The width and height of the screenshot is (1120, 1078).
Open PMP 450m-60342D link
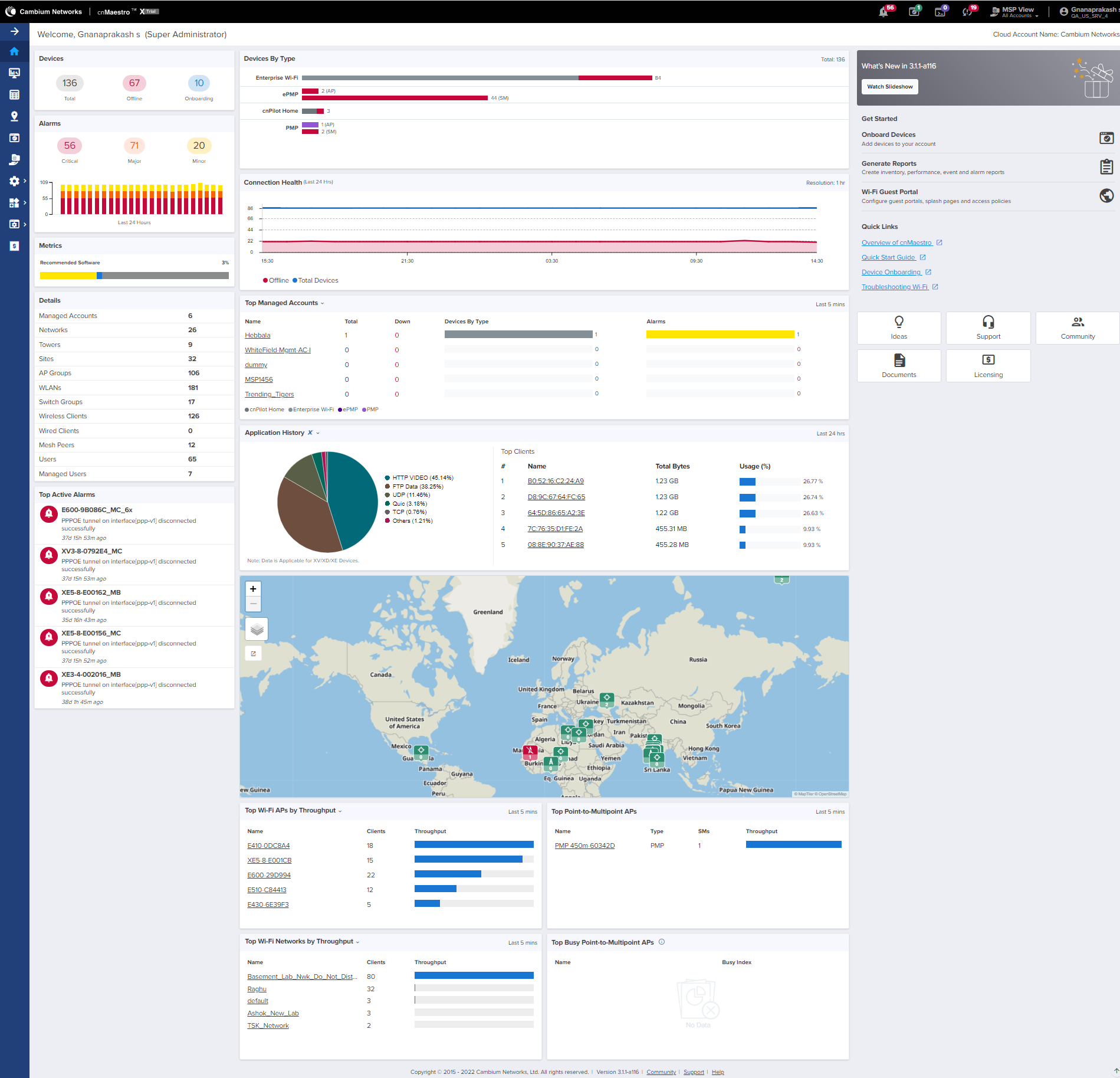click(584, 846)
